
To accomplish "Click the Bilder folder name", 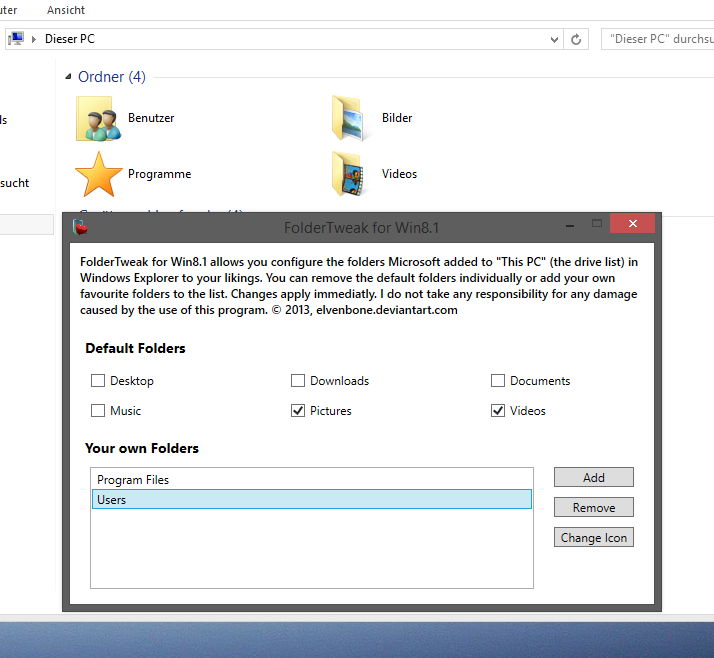I will [x=397, y=118].
